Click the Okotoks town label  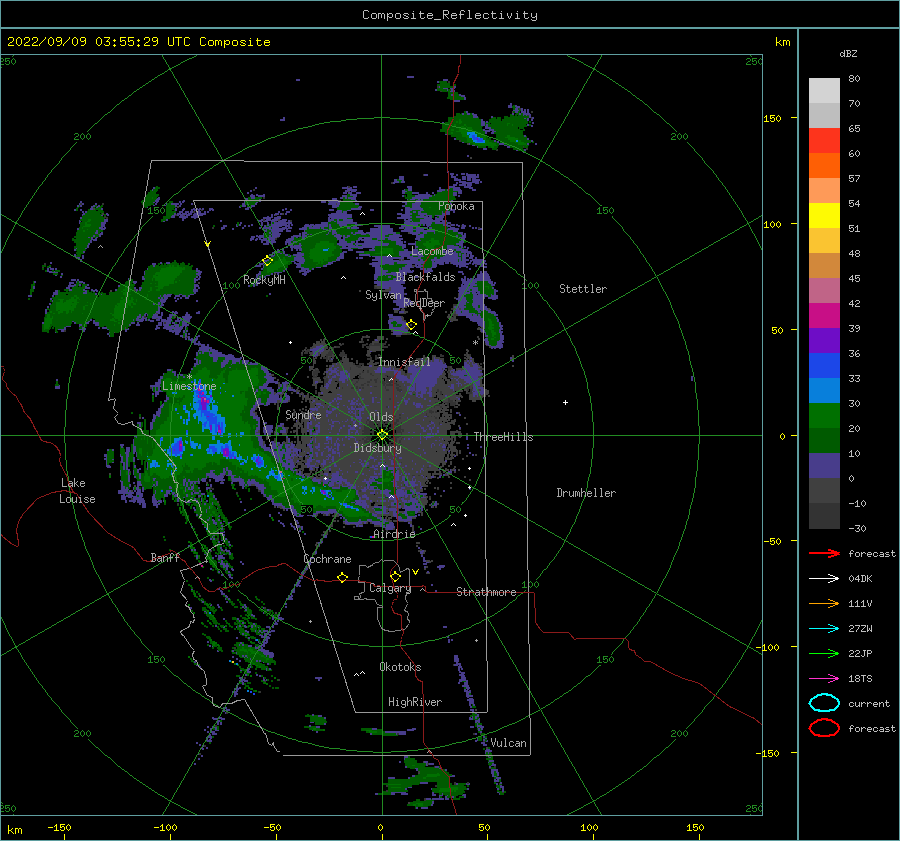click(400, 667)
